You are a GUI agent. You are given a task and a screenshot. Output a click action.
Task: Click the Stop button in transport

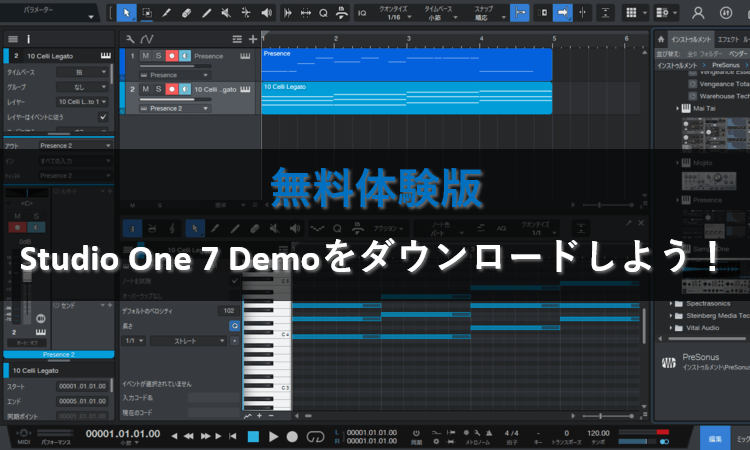(253, 436)
